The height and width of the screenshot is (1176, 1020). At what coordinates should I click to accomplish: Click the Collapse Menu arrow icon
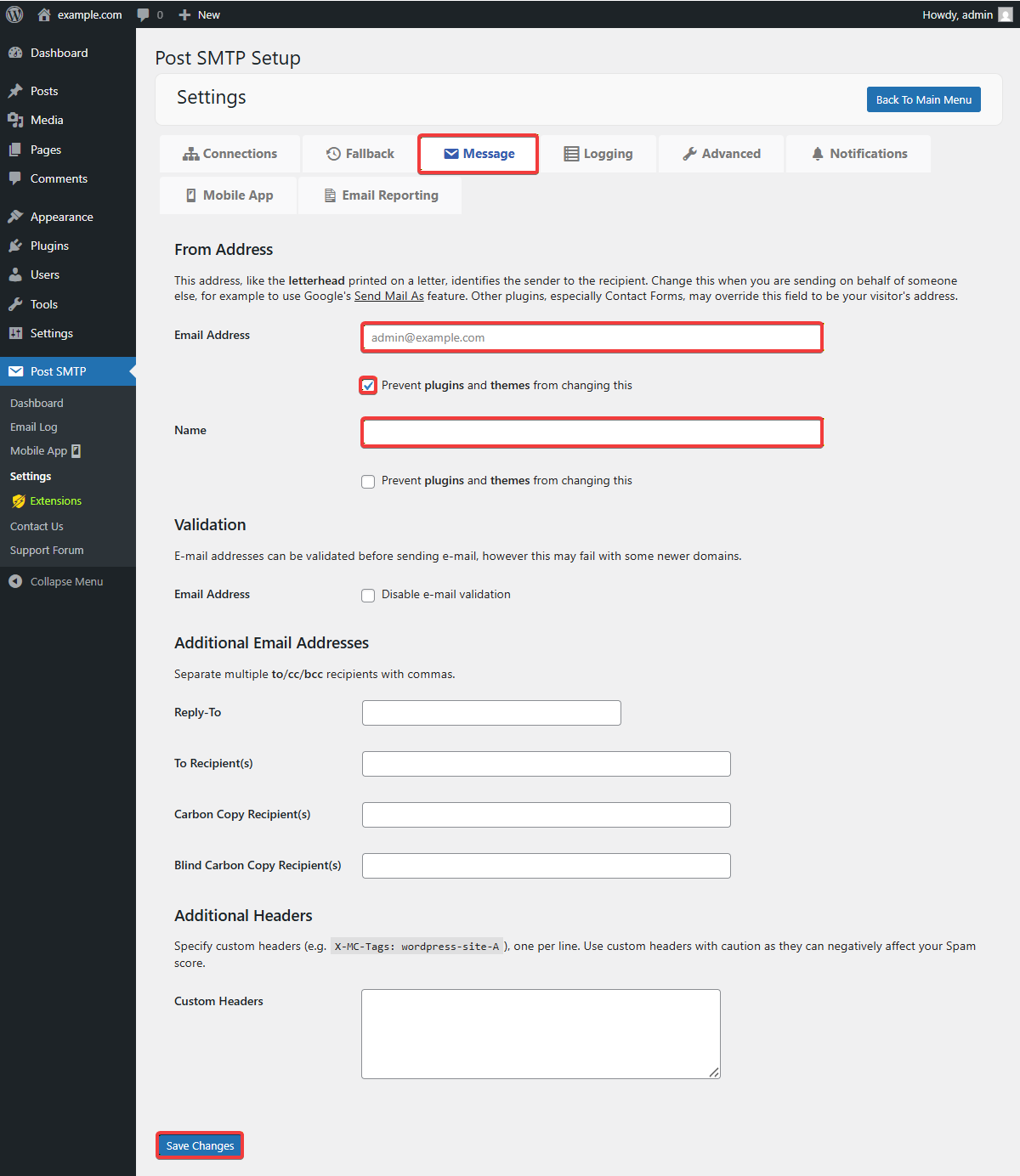tap(15, 581)
